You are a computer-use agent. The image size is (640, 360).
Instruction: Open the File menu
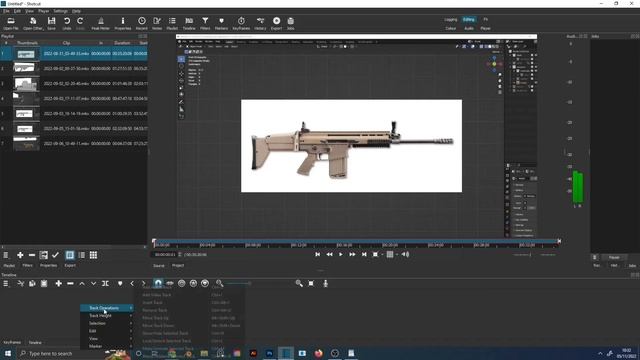tap(6, 11)
